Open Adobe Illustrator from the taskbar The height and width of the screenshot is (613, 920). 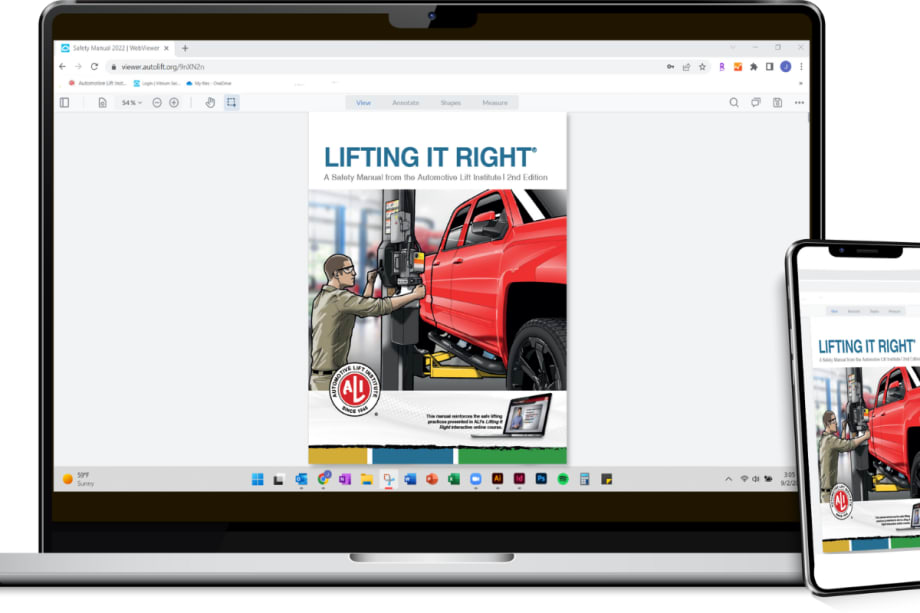click(x=498, y=479)
